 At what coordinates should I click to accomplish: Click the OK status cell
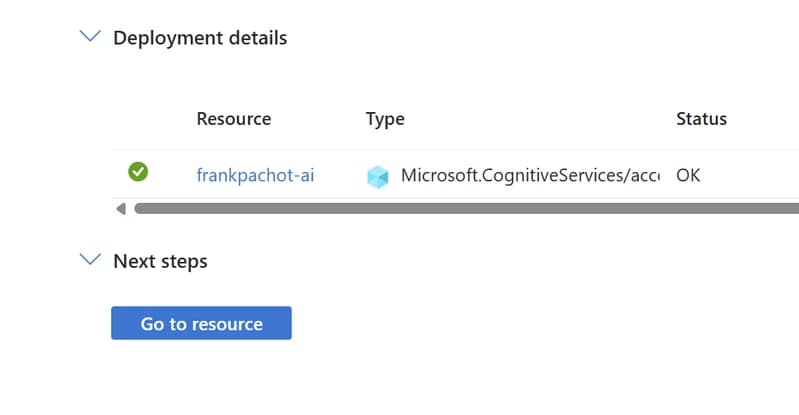[x=688, y=175]
